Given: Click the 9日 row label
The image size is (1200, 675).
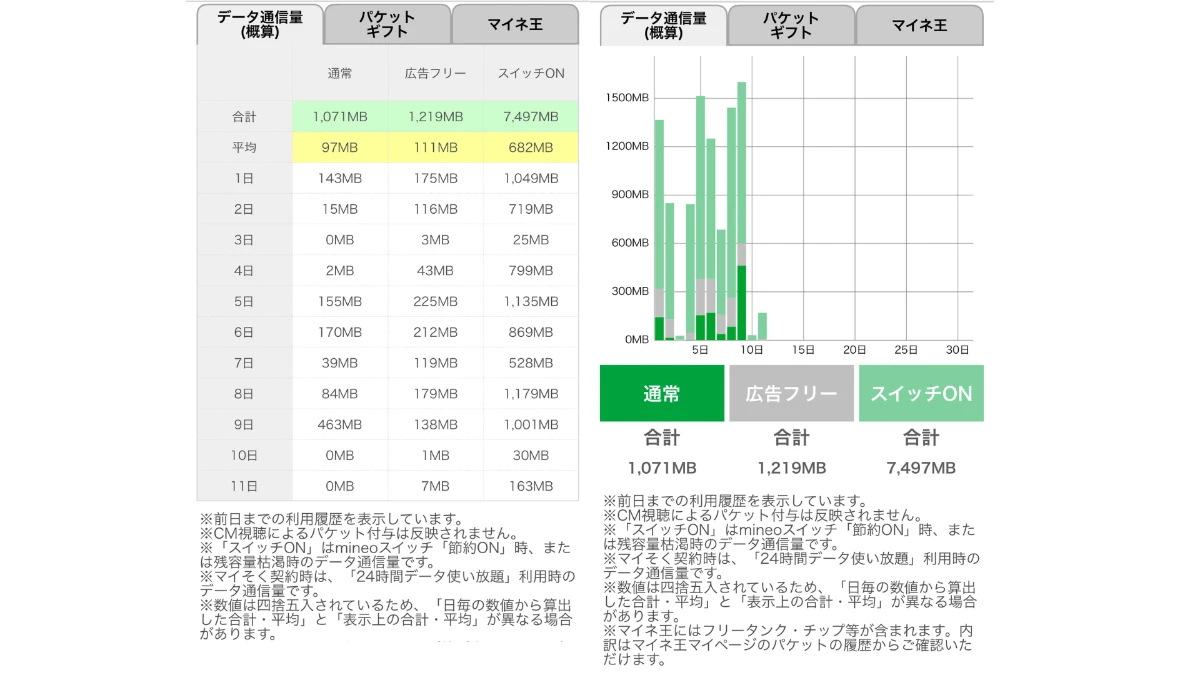Looking at the screenshot, I should [245, 425].
